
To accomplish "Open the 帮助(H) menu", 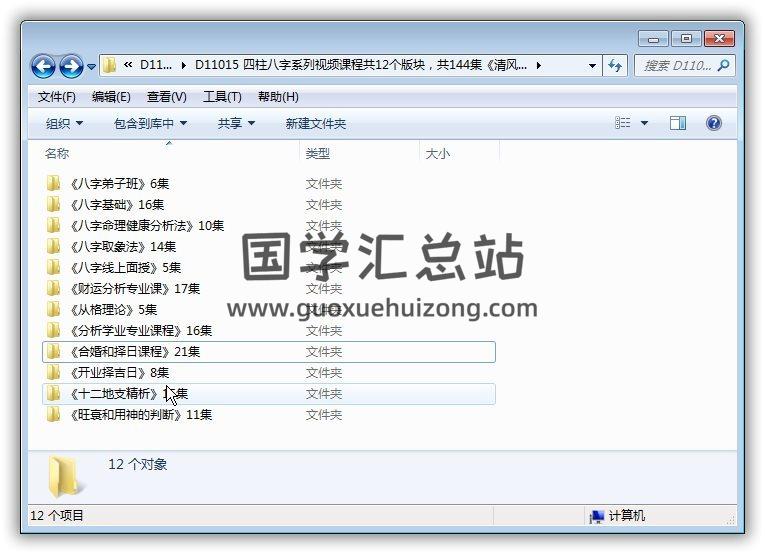I will point(278,97).
